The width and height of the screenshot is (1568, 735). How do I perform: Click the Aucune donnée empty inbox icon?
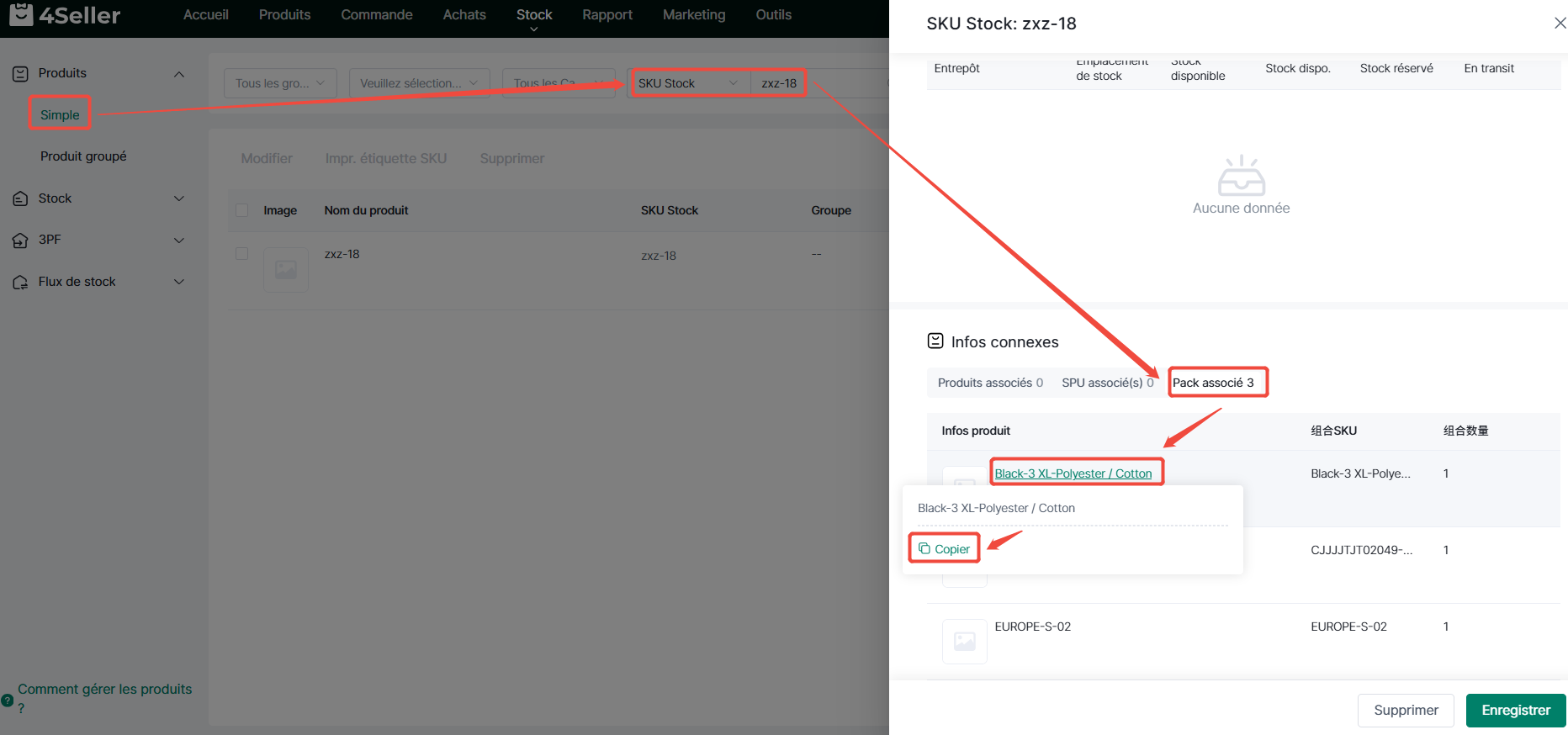pyautogui.click(x=1242, y=176)
